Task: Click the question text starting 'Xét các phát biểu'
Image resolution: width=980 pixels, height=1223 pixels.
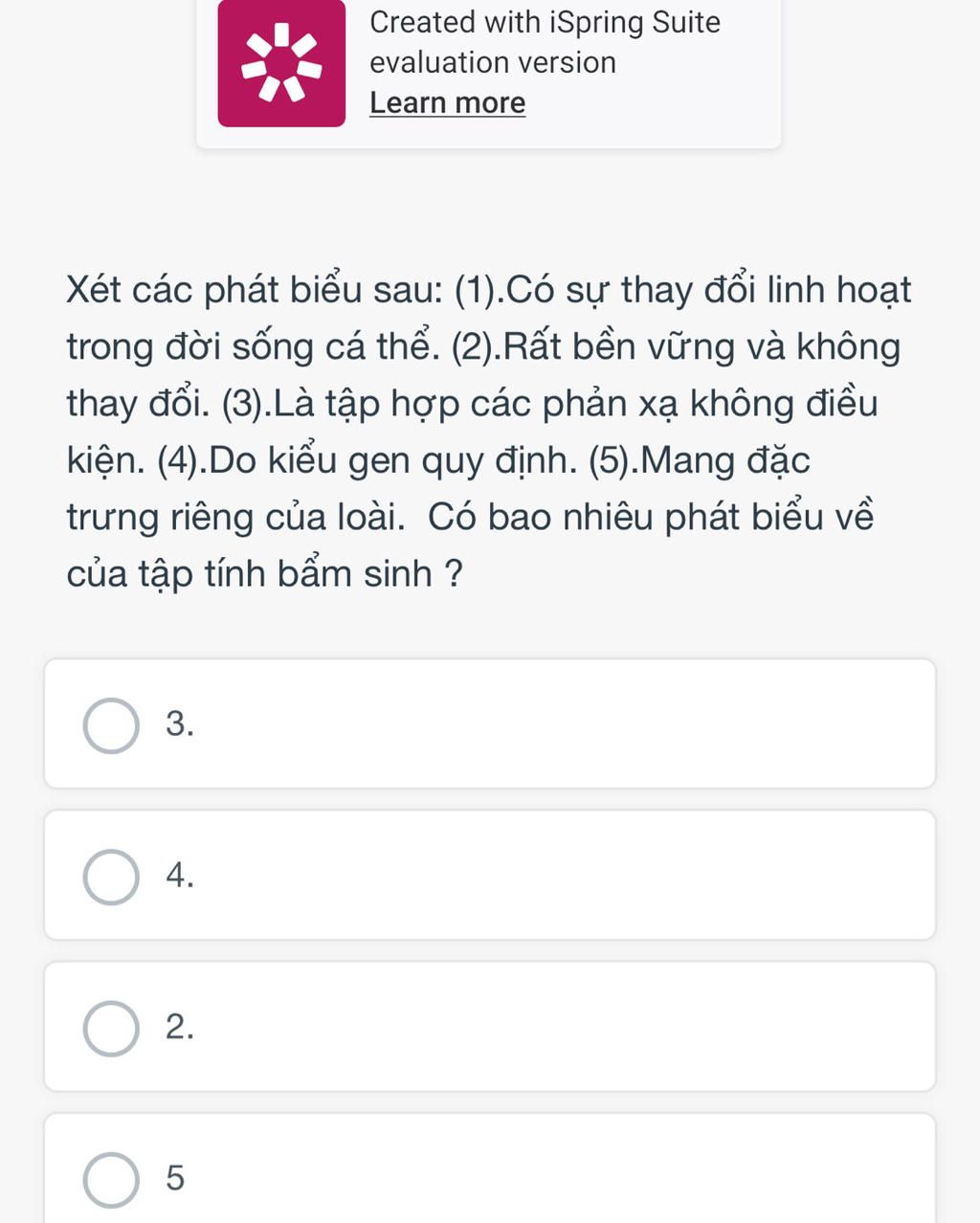Action: (489, 432)
